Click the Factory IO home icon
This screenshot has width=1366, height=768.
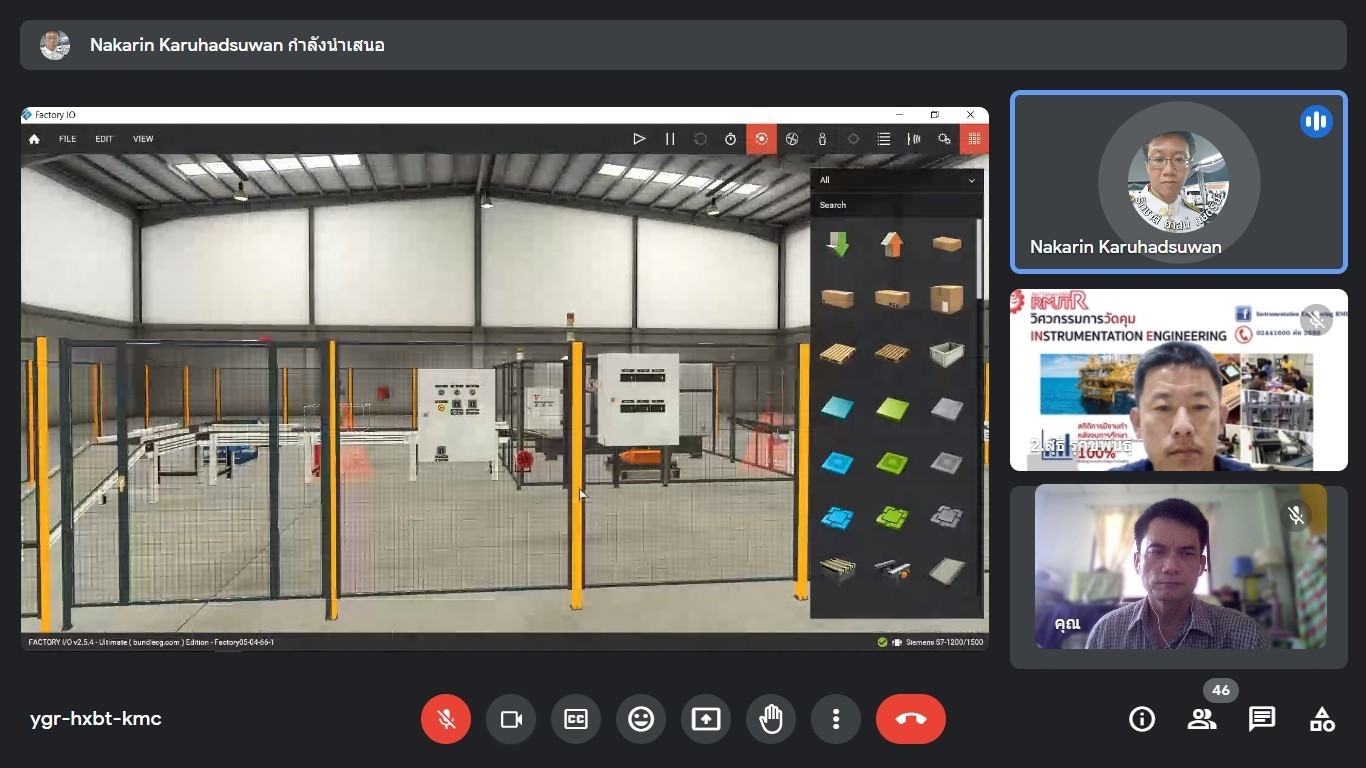click(x=34, y=139)
